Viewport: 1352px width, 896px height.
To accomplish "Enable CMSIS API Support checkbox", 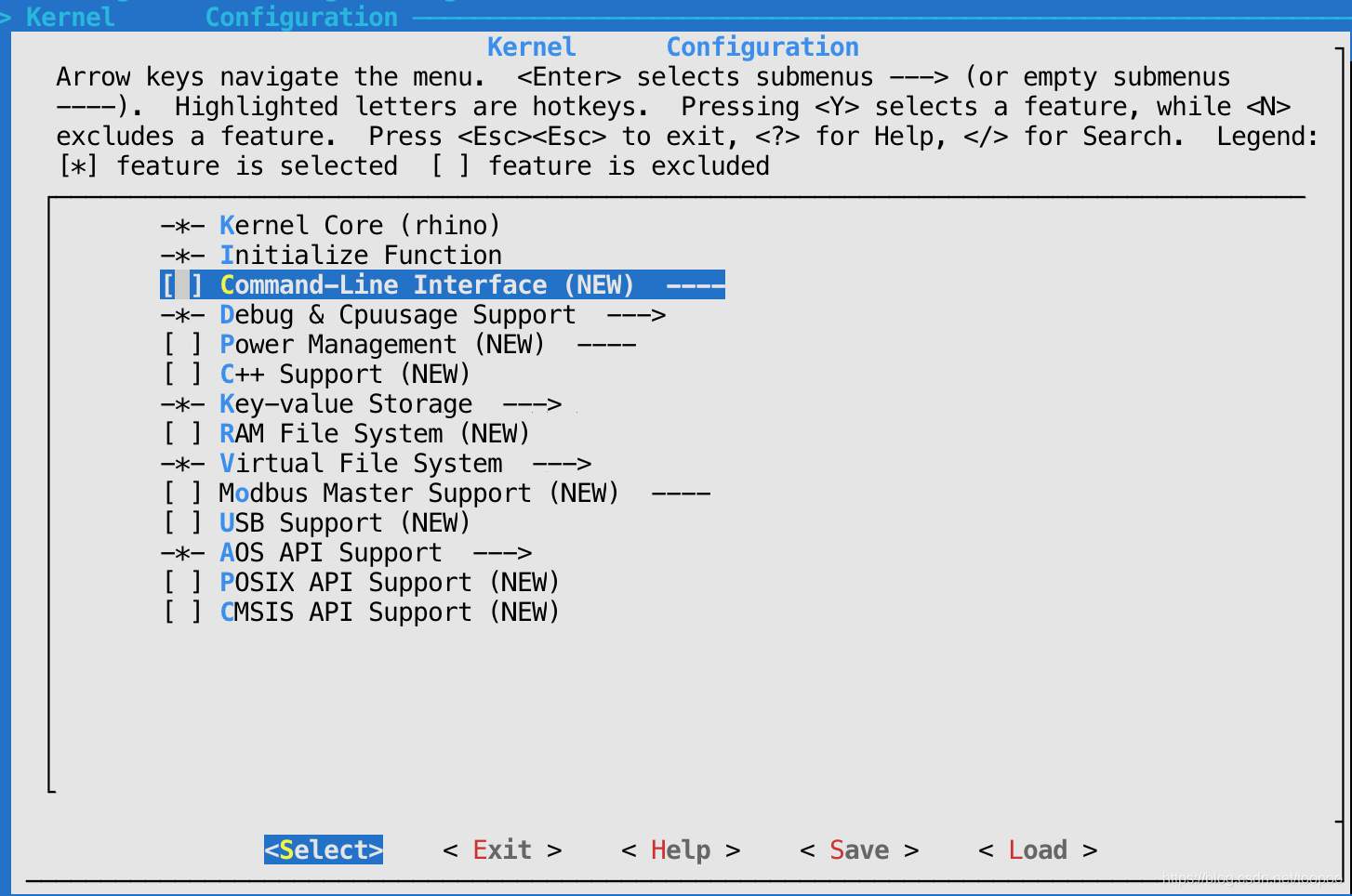I will (x=182, y=613).
